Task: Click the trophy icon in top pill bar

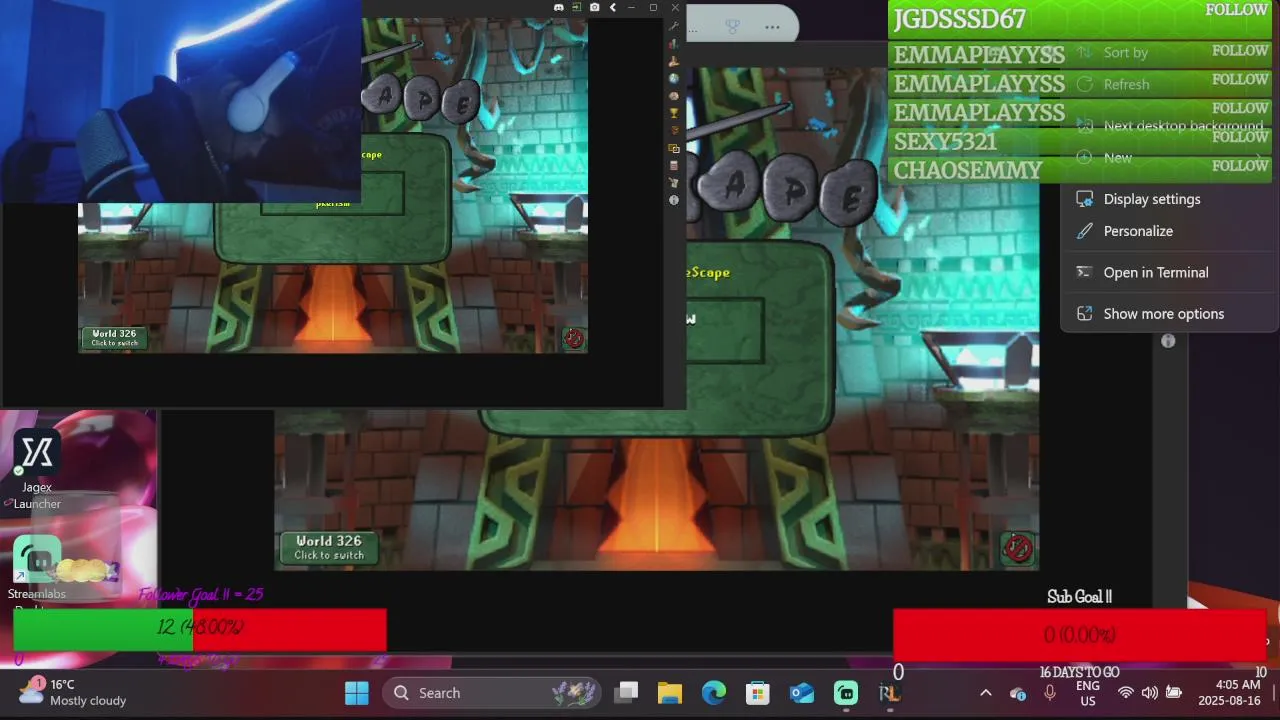Action: click(733, 26)
